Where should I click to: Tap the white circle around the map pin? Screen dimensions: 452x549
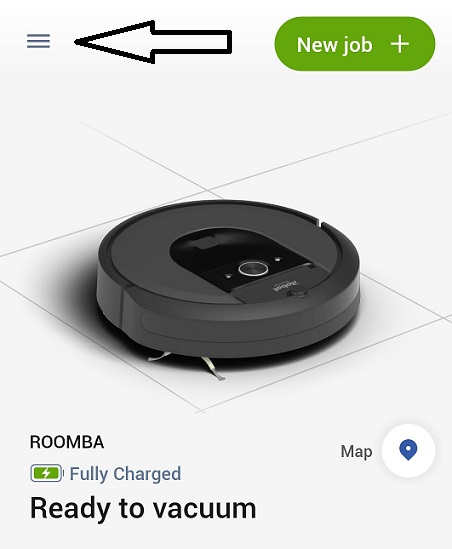click(x=408, y=451)
